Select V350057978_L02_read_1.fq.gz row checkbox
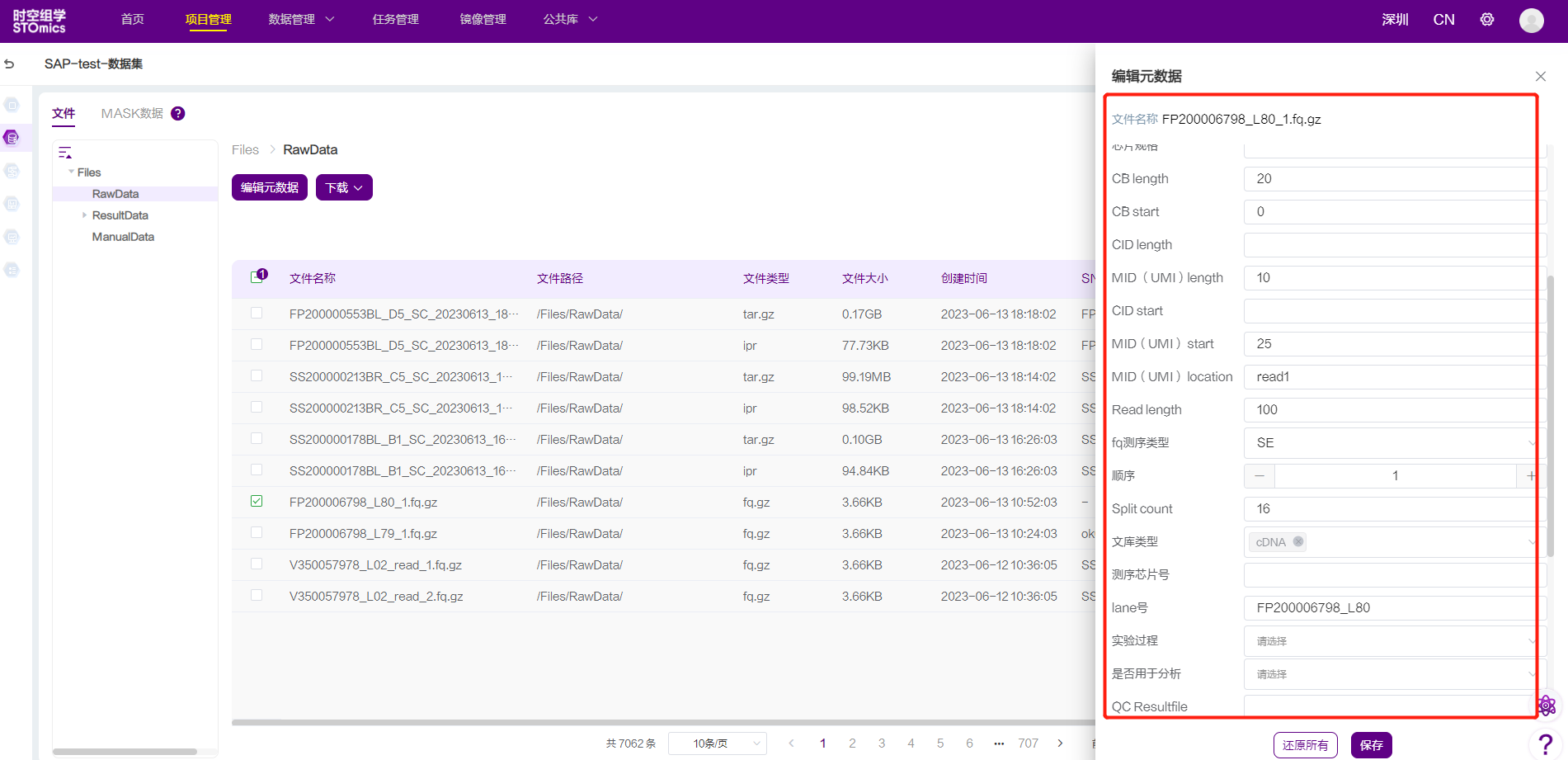Image resolution: width=1568 pixels, height=760 pixels. pos(257,564)
